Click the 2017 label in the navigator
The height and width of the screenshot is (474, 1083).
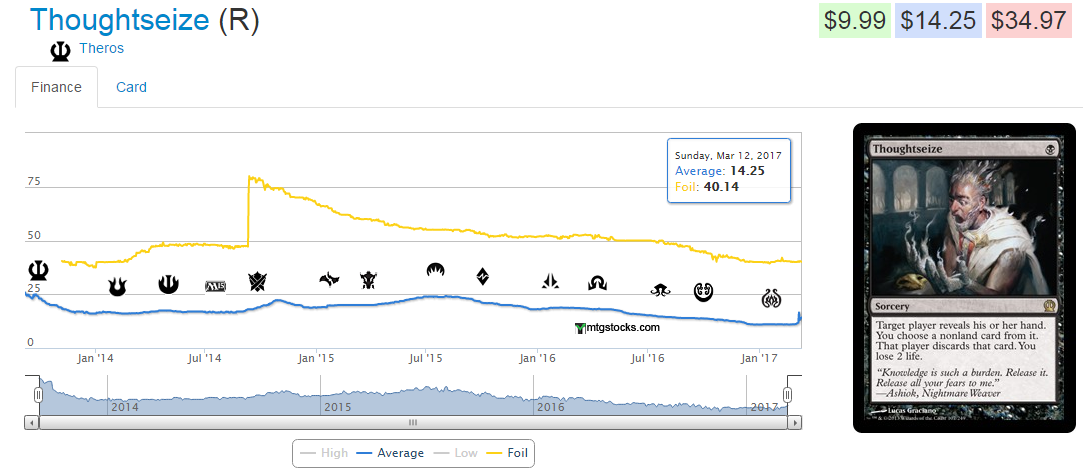coord(764,407)
